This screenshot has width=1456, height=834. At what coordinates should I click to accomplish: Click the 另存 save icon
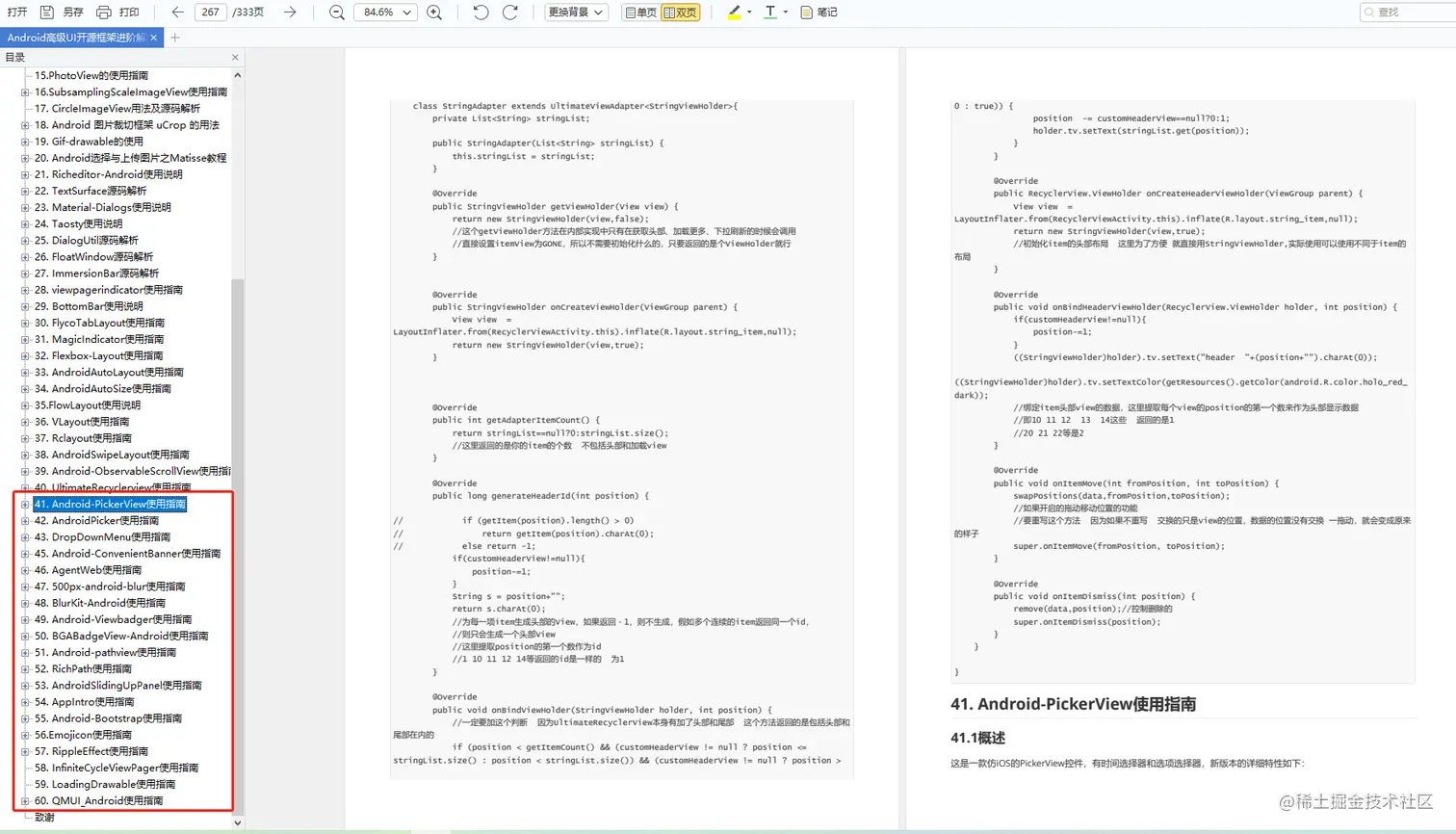click(x=47, y=13)
